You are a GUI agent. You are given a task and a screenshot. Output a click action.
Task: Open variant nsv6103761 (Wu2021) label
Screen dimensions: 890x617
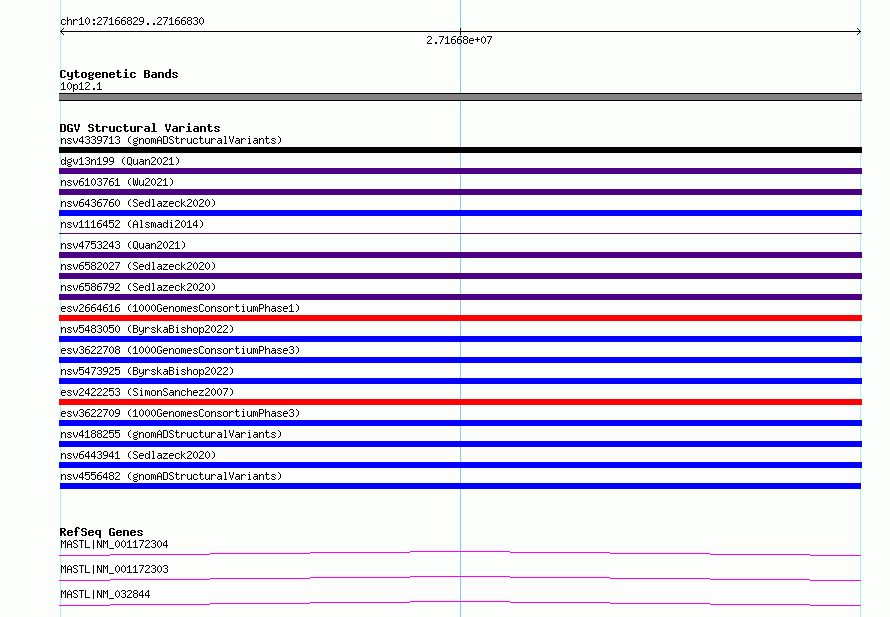(117, 182)
